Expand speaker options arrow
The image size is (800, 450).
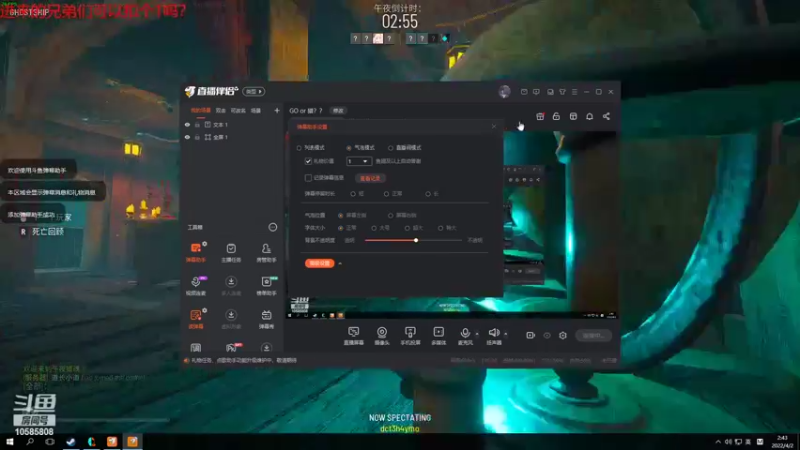click(x=506, y=334)
